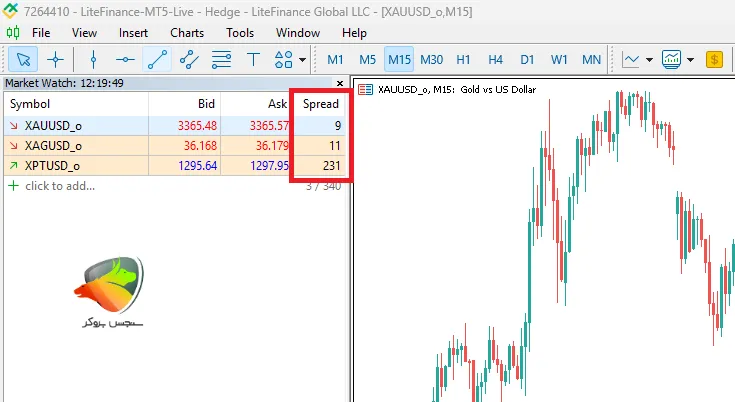Expand the chart type dropdown

[649, 60]
